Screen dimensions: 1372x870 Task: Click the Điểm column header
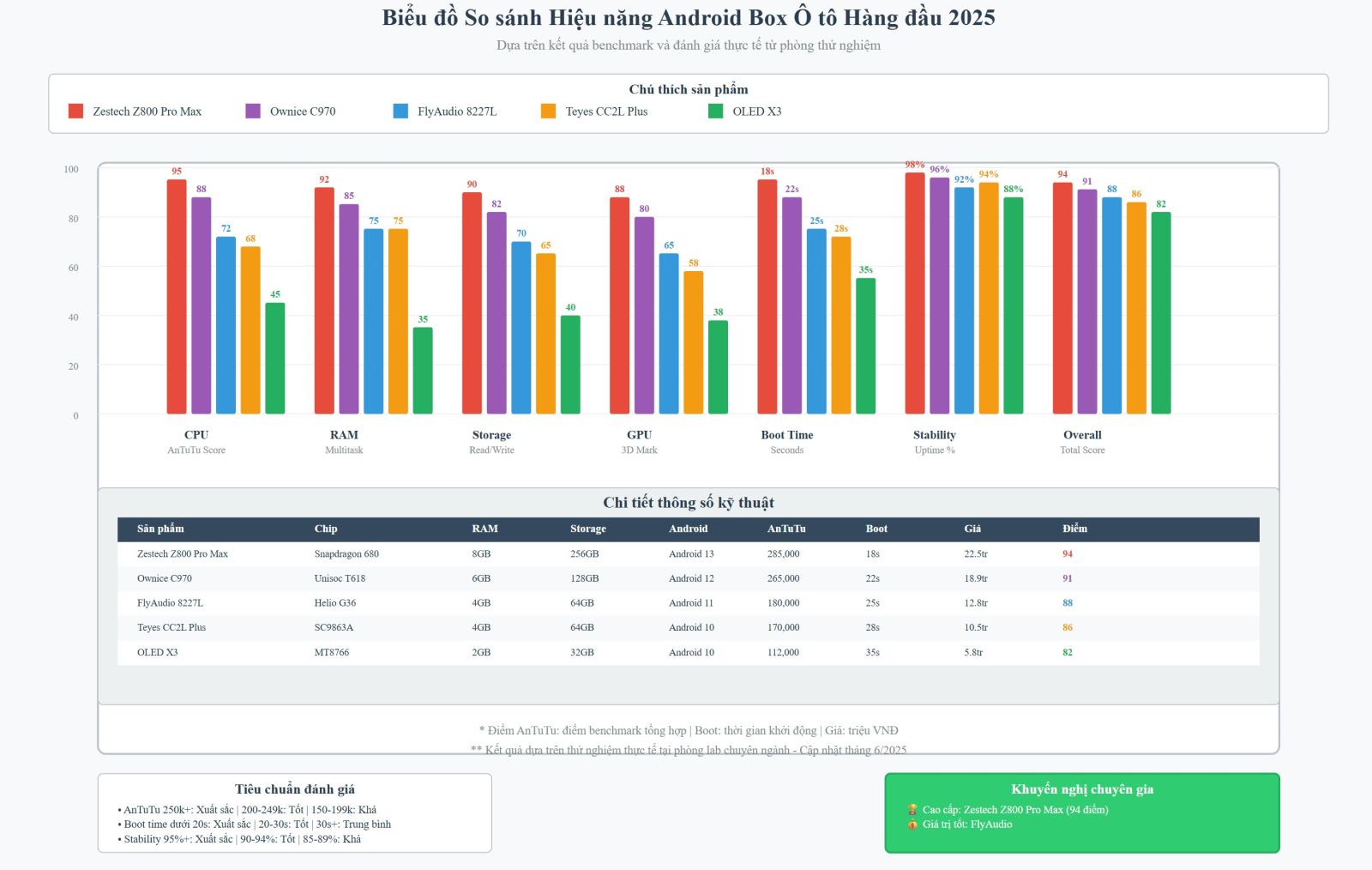[x=1074, y=529]
